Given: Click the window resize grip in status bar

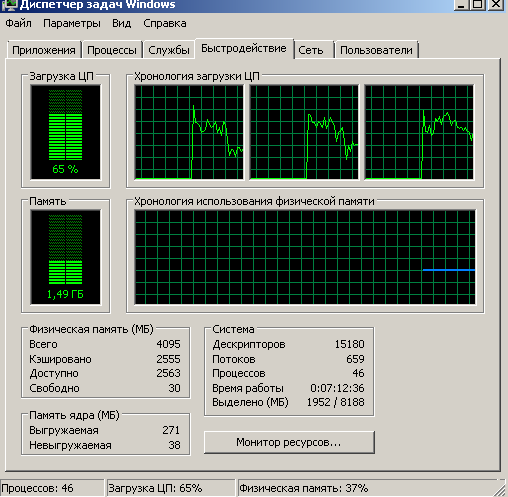Looking at the screenshot, I should [500, 489].
